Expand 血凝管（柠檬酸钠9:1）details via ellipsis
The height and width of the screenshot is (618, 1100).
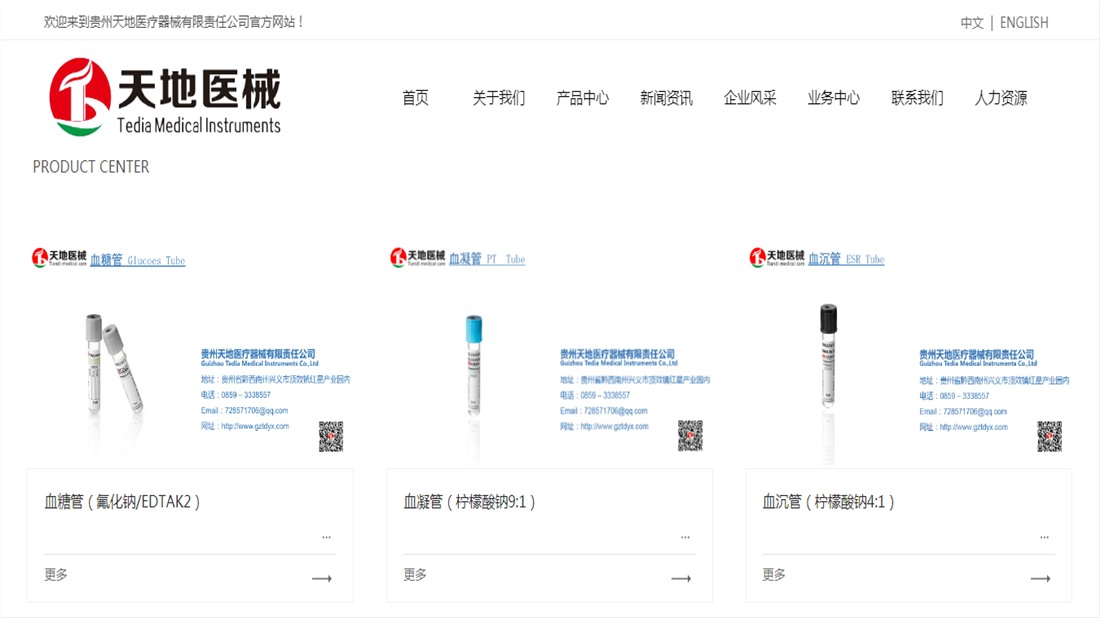click(x=685, y=536)
